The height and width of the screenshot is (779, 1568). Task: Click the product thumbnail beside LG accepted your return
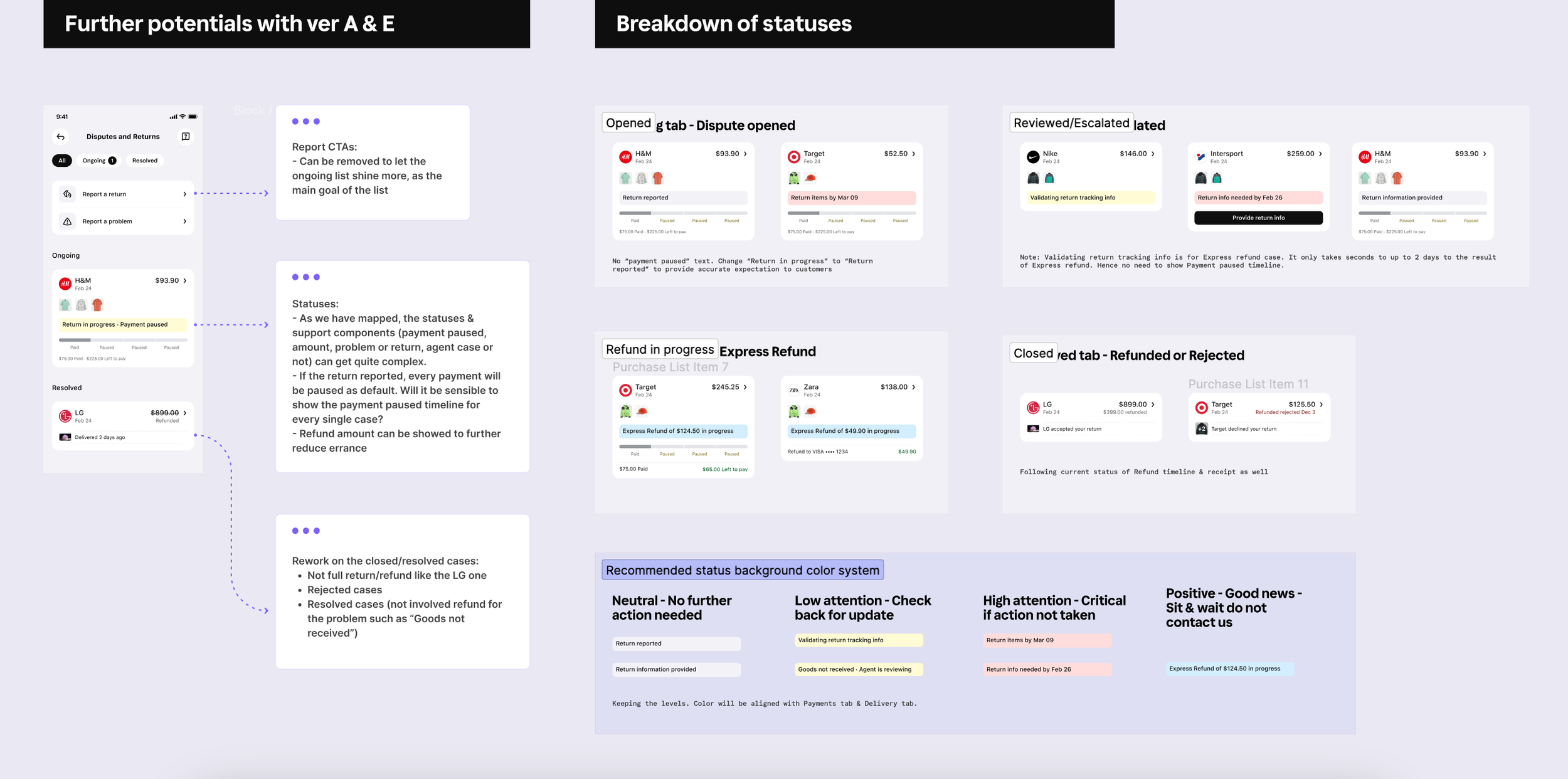tap(1033, 429)
